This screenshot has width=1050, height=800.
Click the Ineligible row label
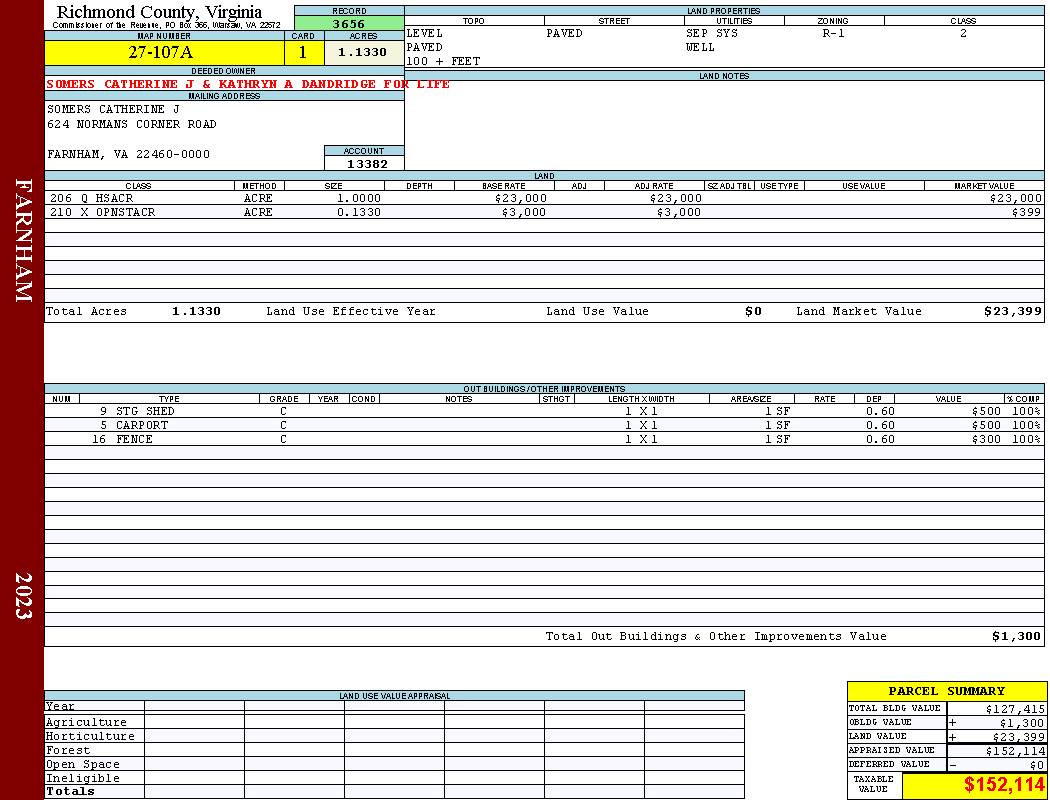pos(82,779)
